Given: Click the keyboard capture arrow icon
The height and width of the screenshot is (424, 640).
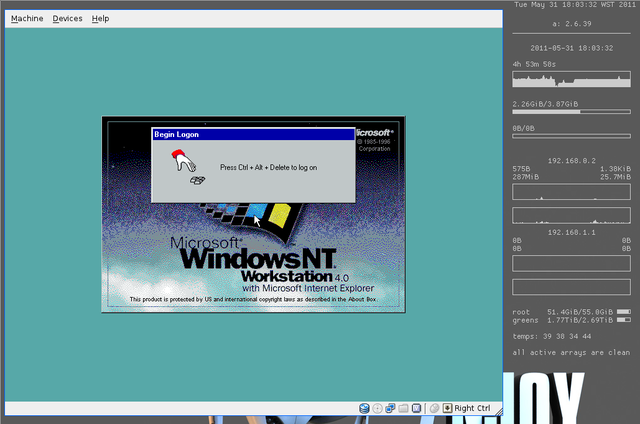Looking at the screenshot, I should coord(448,408).
